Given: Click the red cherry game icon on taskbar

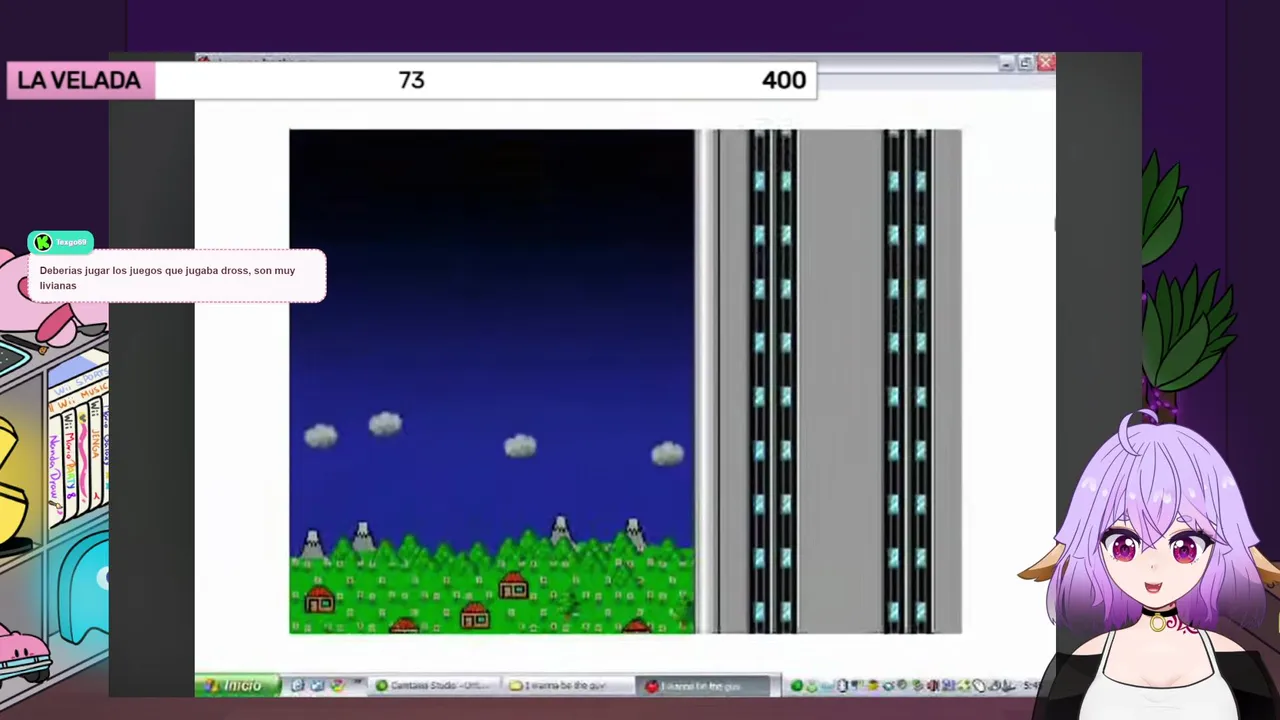Looking at the screenshot, I should (x=651, y=685).
